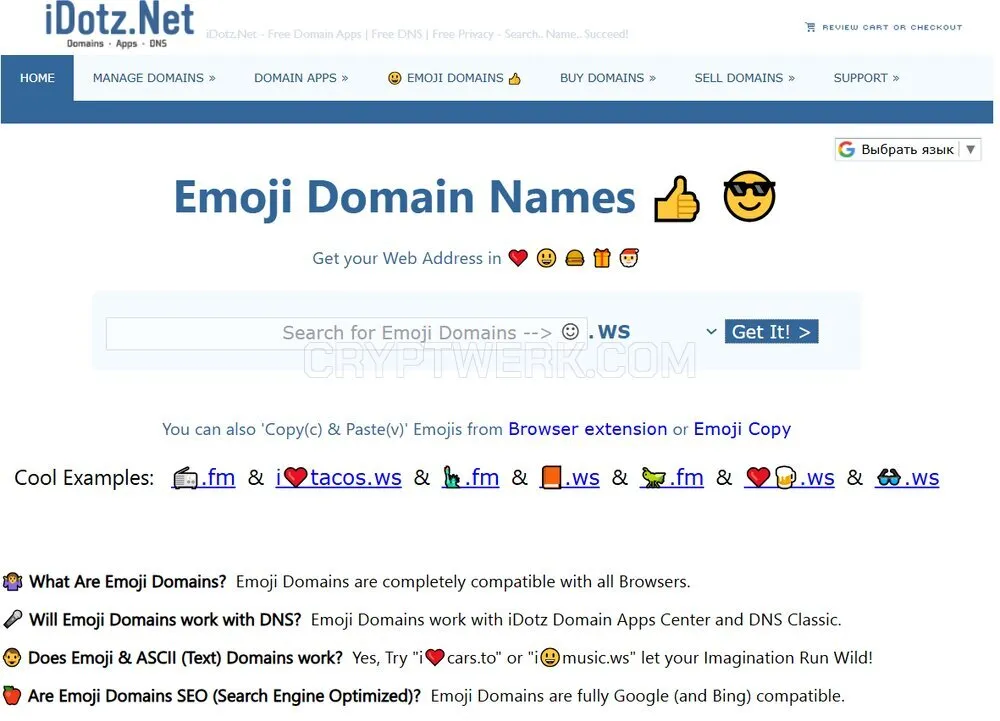Viewport: 1000px width, 721px height.
Task: Expand the Support menu
Action: coord(866,78)
